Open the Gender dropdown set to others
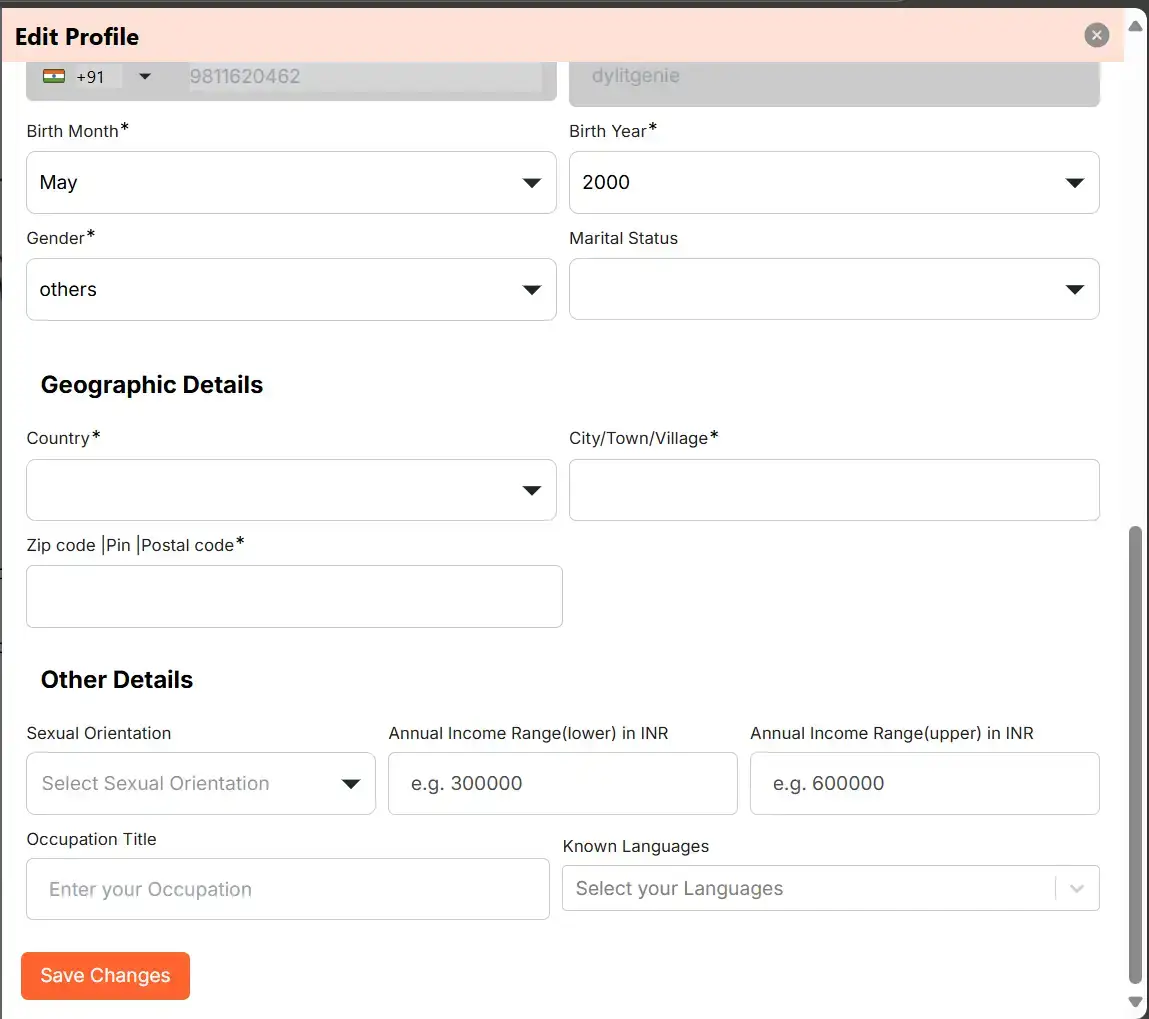Screen dimensions: 1149x1019 tap(291, 290)
